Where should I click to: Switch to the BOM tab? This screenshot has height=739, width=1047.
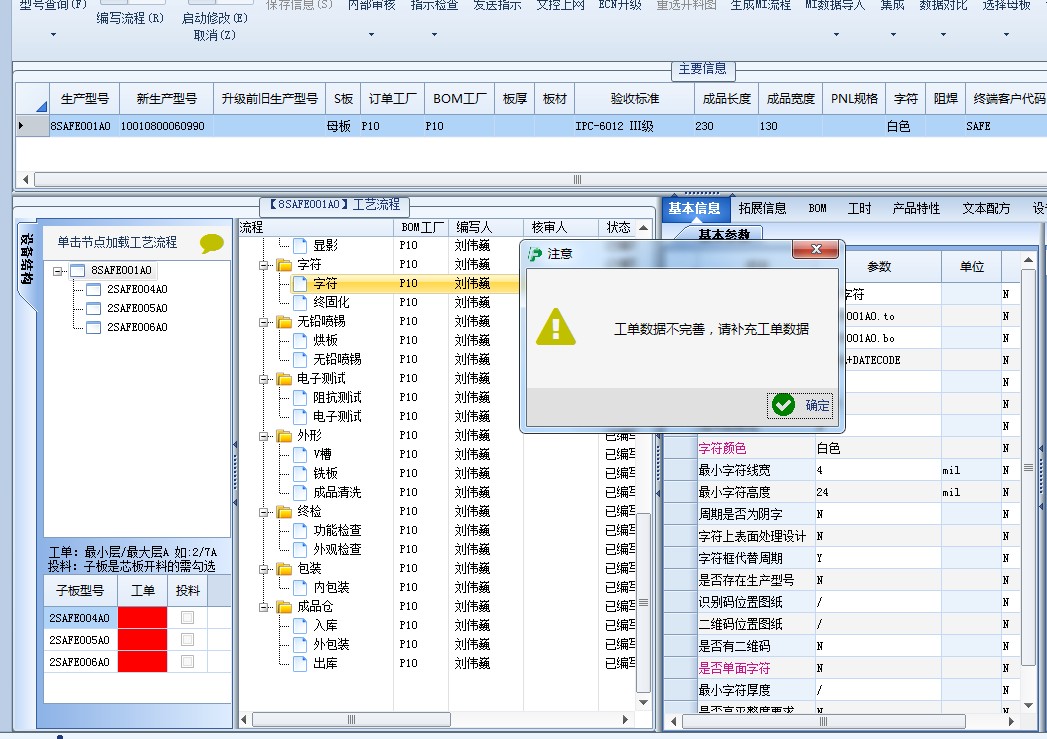817,208
